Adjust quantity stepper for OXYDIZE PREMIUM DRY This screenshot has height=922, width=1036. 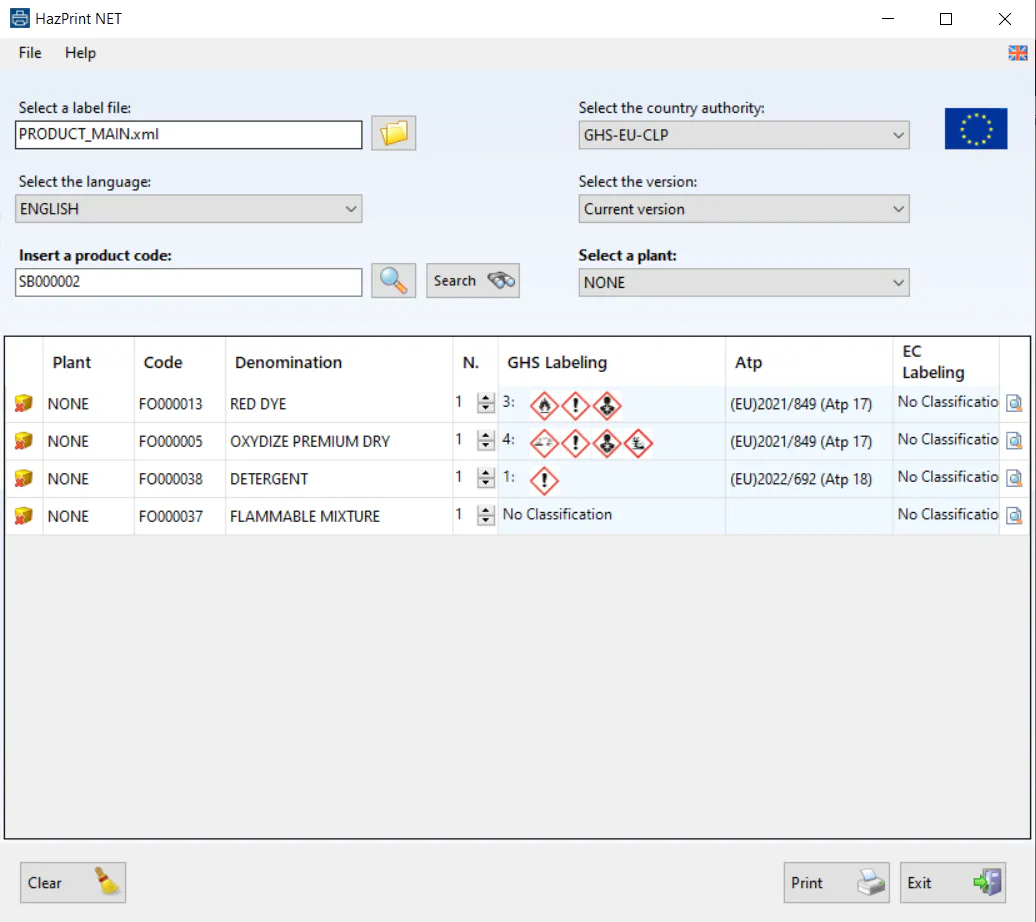486,440
